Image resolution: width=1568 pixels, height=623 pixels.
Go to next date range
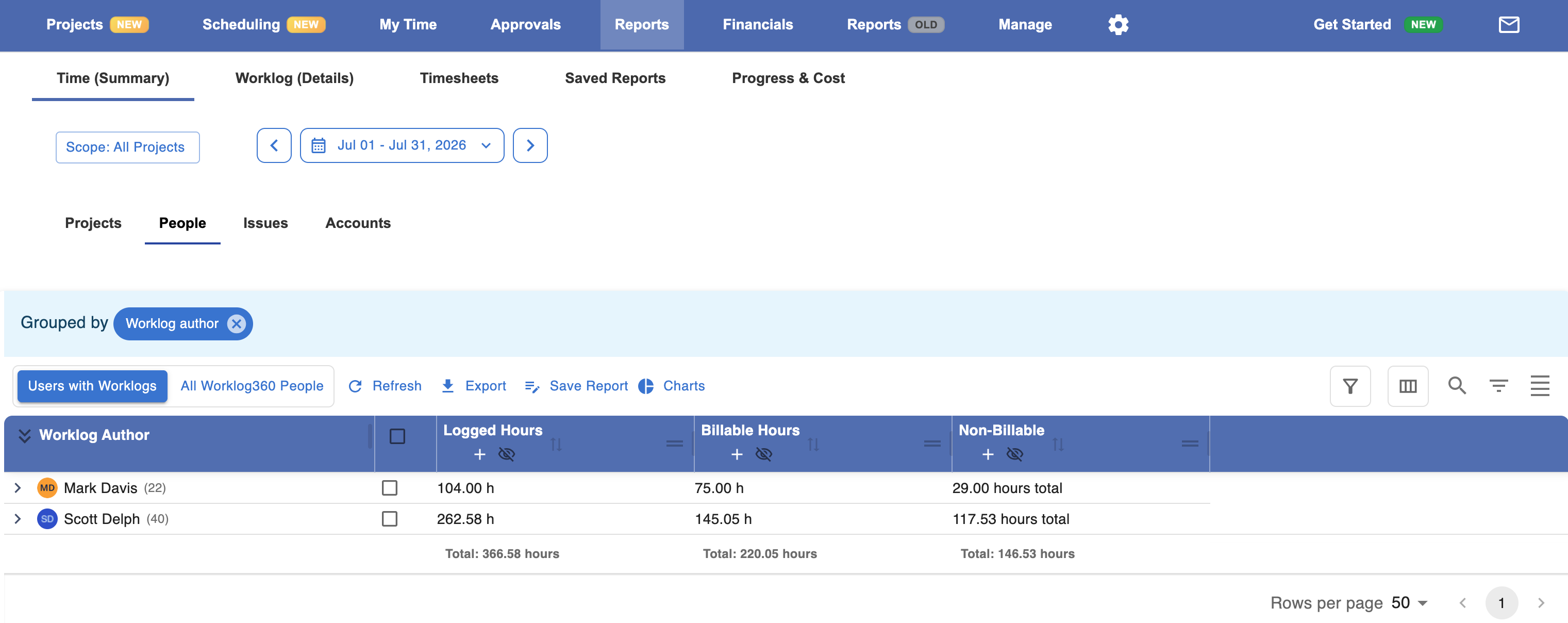(x=529, y=145)
